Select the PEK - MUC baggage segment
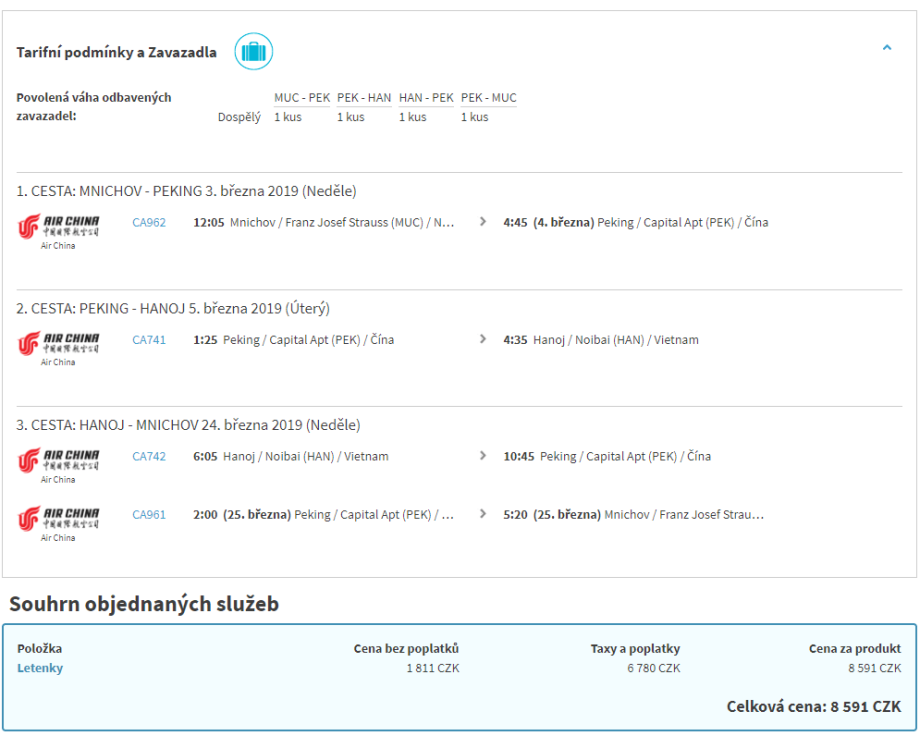The width and height of the screenshot is (920, 736). pyautogui.click(x=489, y=98)
